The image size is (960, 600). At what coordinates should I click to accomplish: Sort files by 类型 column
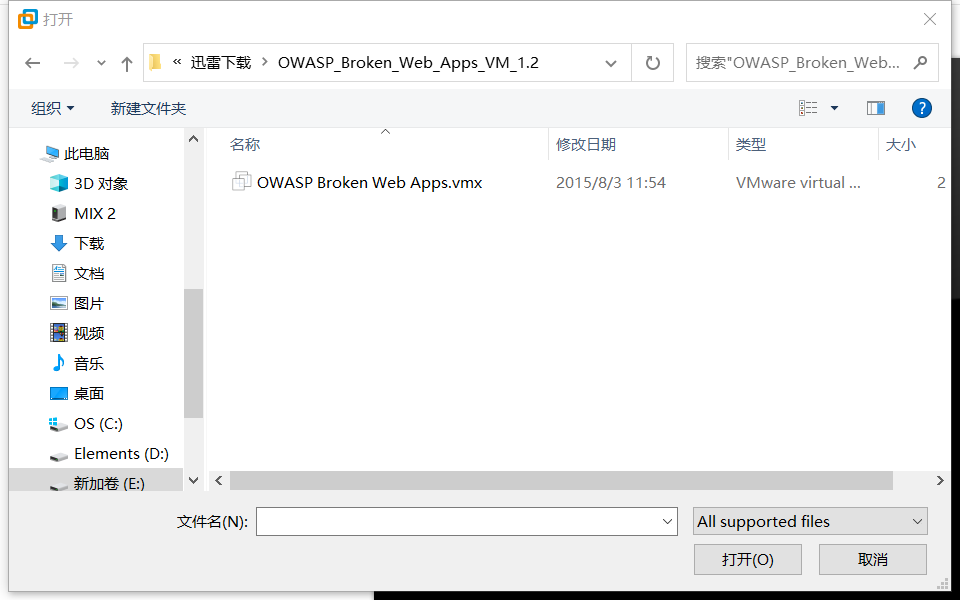pyautogui.click(x=751, y=145)
